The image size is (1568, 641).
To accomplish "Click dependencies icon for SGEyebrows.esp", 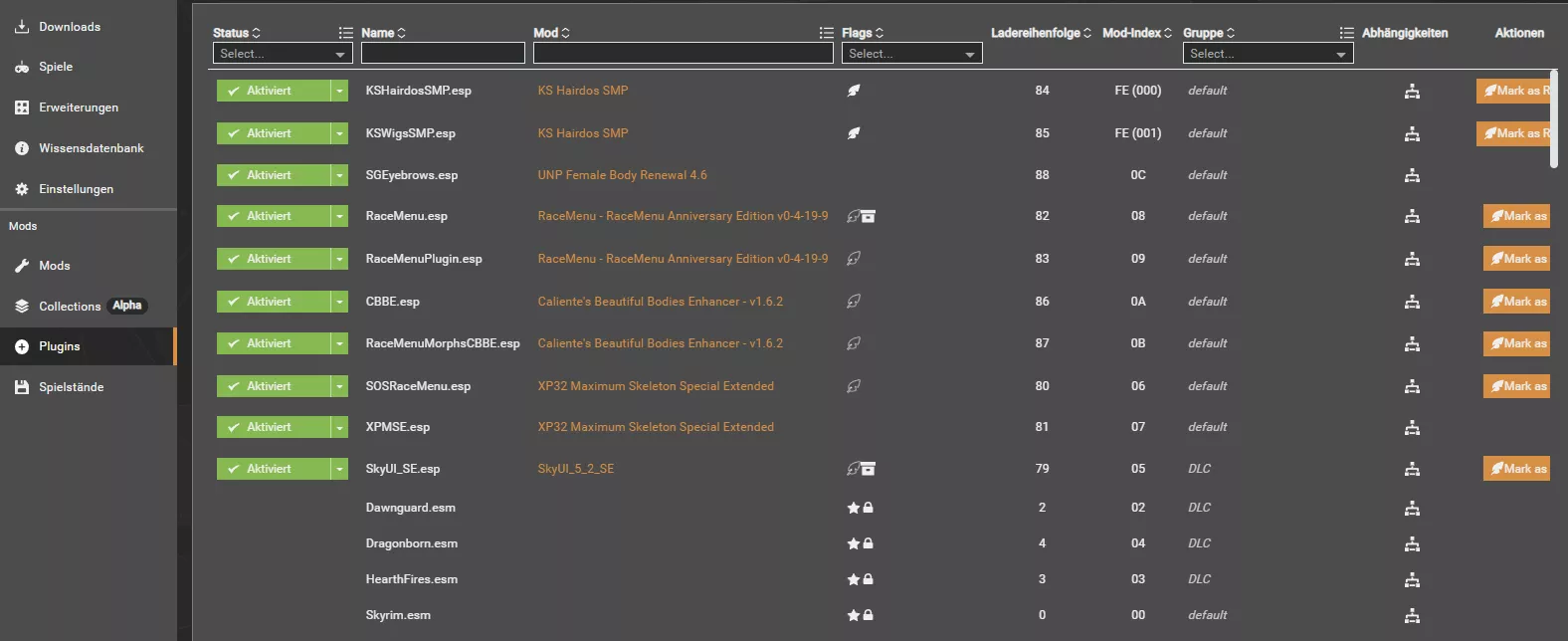I will (1412, 176).
